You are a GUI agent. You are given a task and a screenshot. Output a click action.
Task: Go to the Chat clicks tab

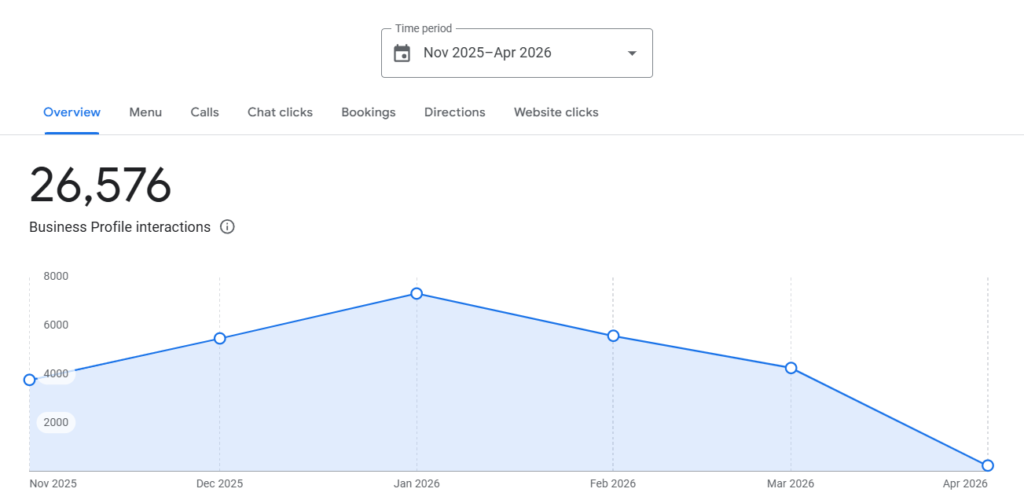(x=280, y=112)
